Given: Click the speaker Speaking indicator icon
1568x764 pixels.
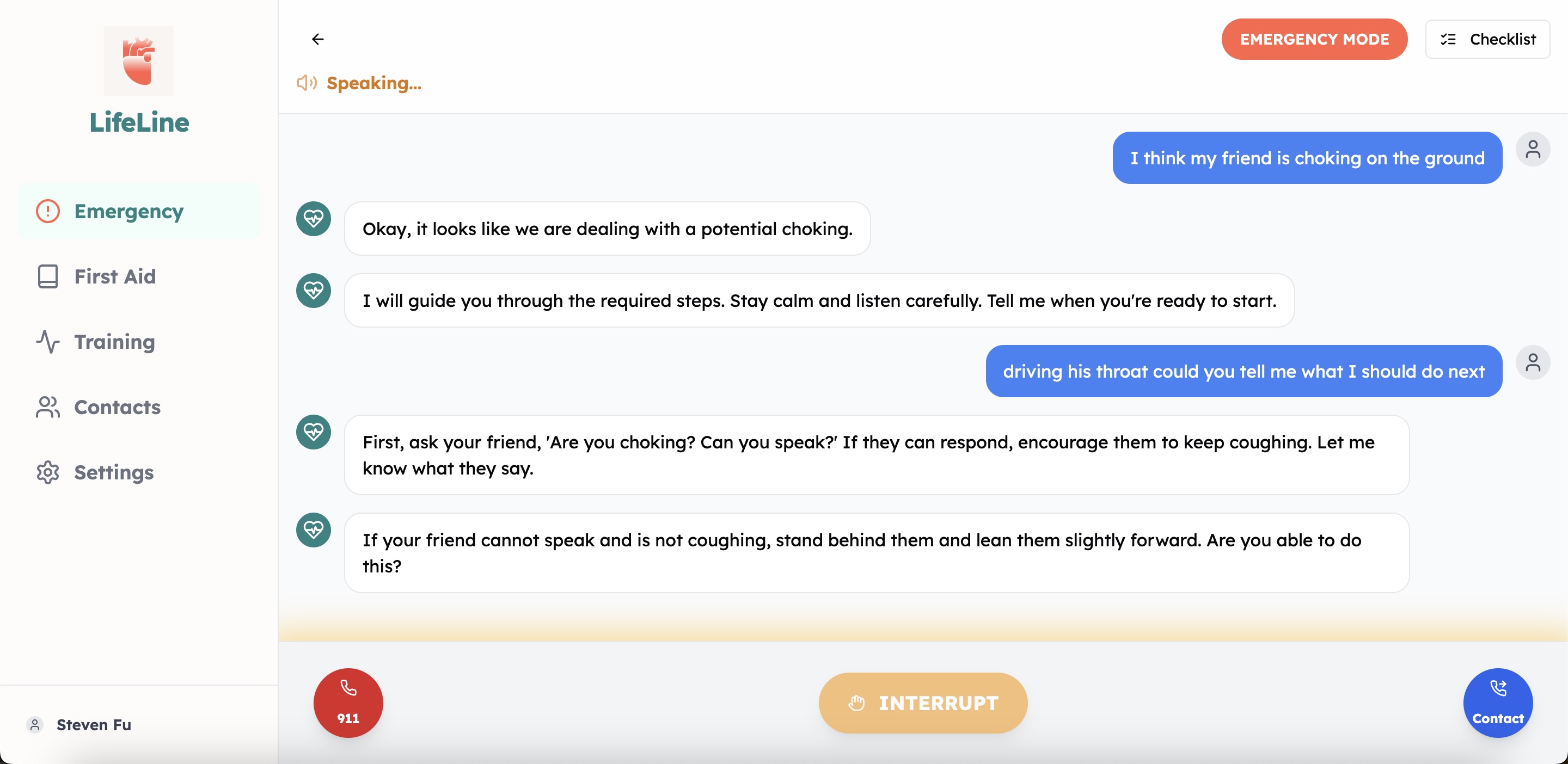Looking at the screenshot, I should coord(307,83).
